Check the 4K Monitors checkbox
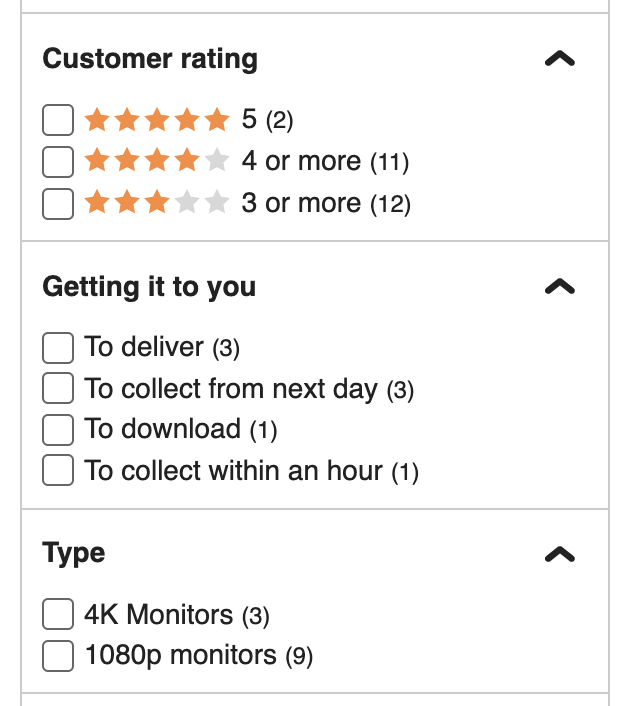The height and width of the screenshot is (706, 634). pos(58,614)
